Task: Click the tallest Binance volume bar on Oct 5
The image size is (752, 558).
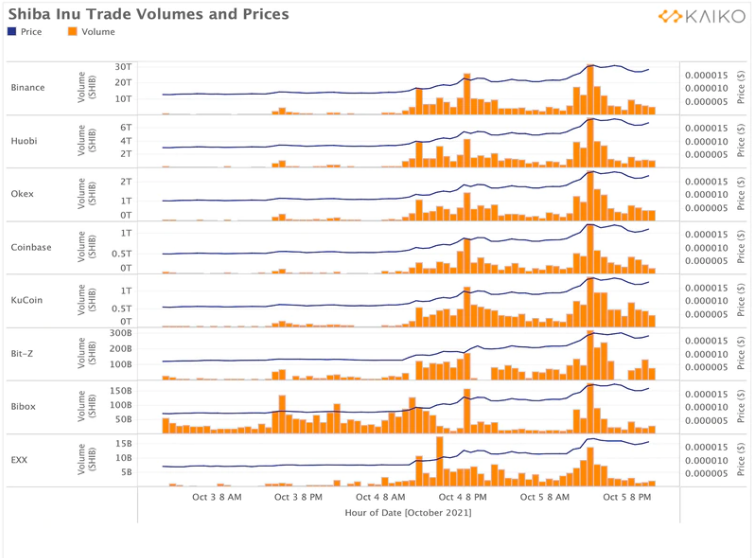Action: click(590, 89)
